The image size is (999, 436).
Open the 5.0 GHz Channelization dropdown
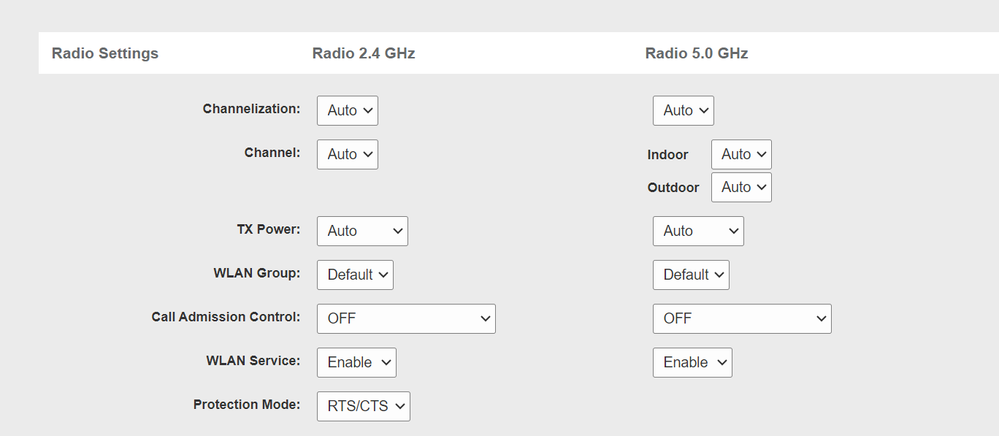(683, 110)
